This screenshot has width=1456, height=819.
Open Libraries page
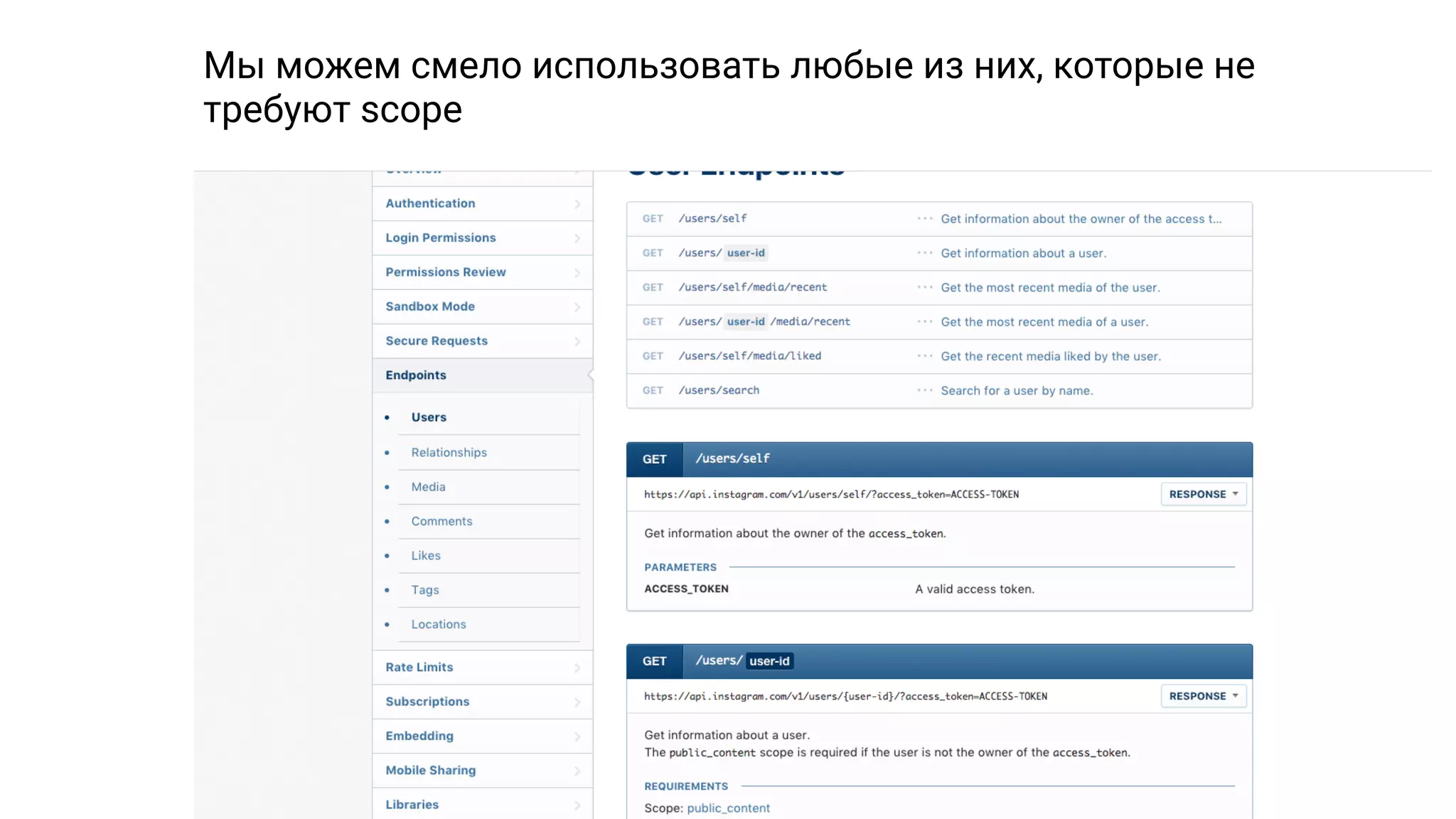[x=482, y=804]
